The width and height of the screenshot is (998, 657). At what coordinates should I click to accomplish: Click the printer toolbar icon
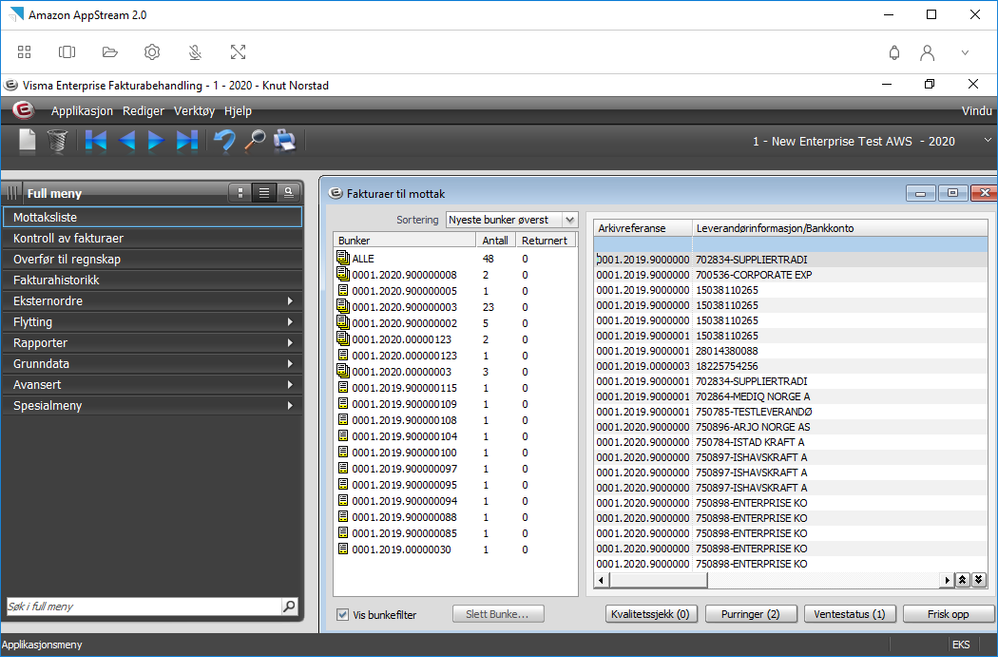[285, 141]
